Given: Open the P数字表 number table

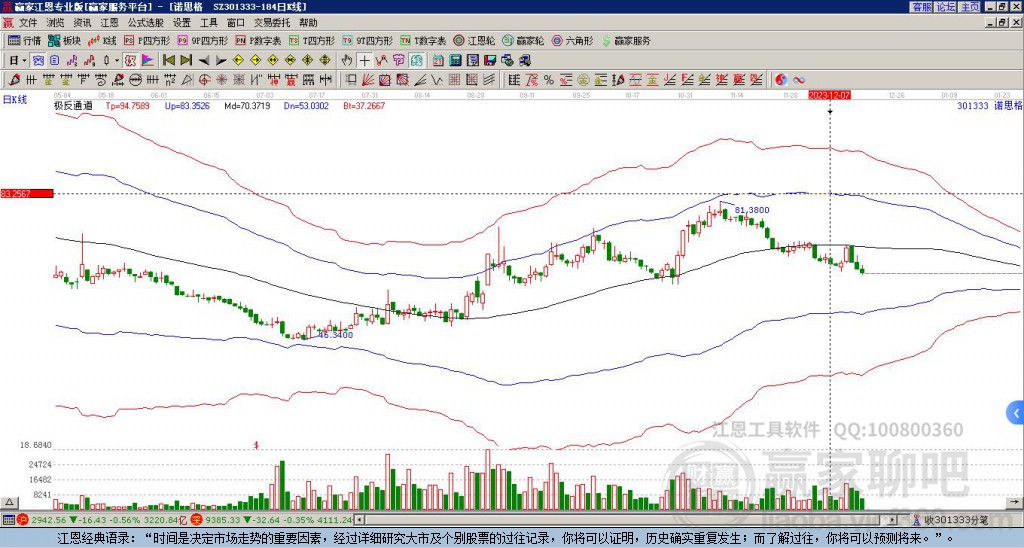Looking at the screenshot, I should tap(258, 40).
